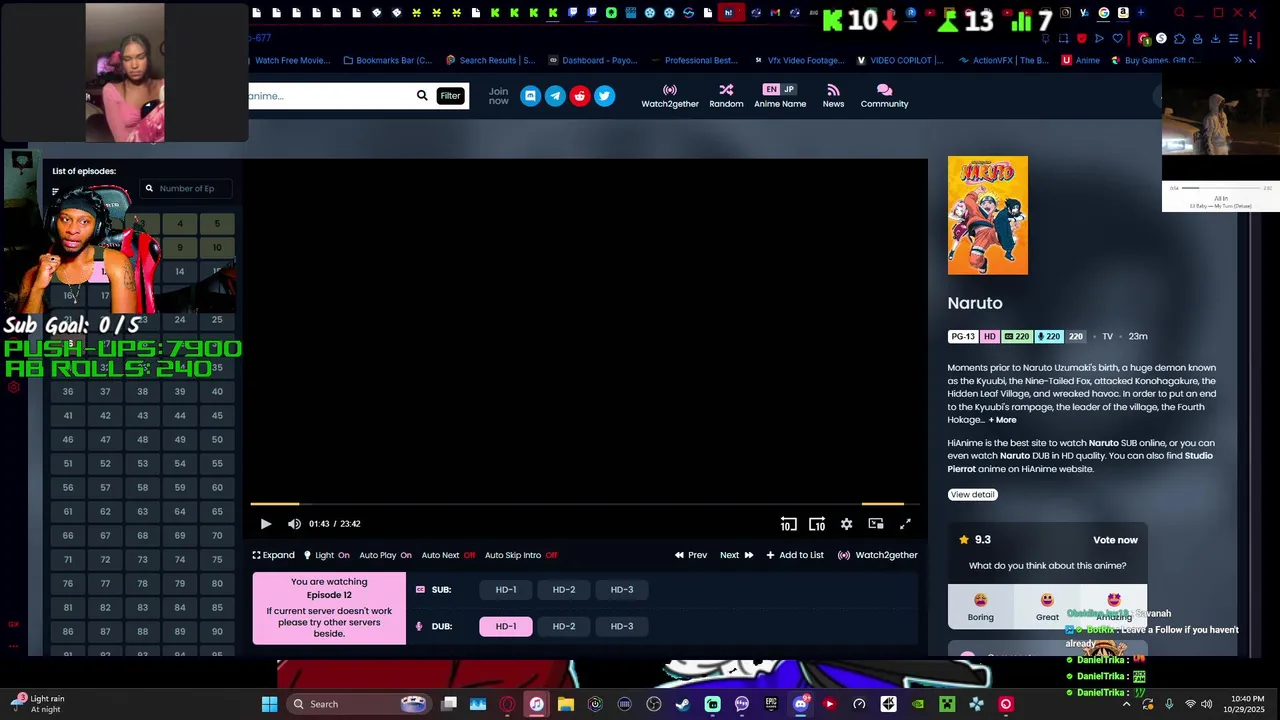
Task: Select DUB server HD-2
Action: (x=564, y=626)
